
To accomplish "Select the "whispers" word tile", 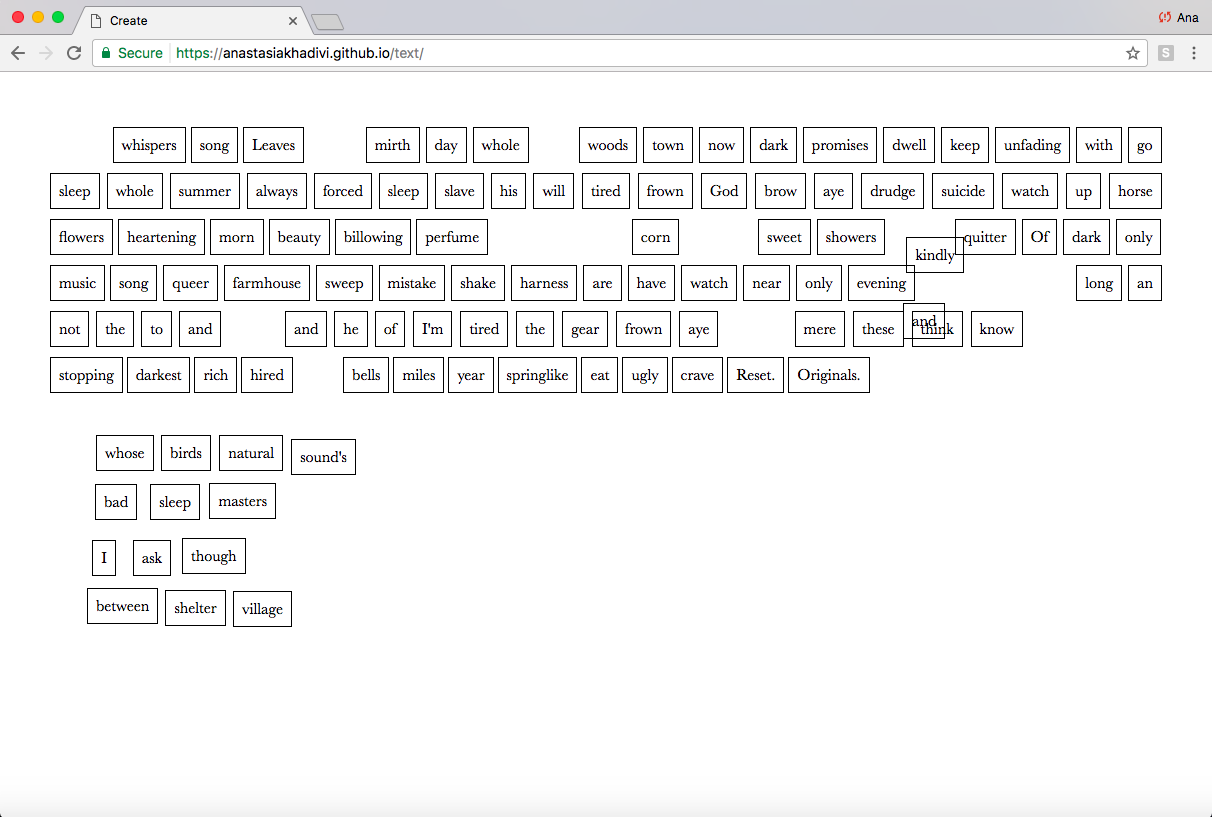I will [x=149, y=145].
